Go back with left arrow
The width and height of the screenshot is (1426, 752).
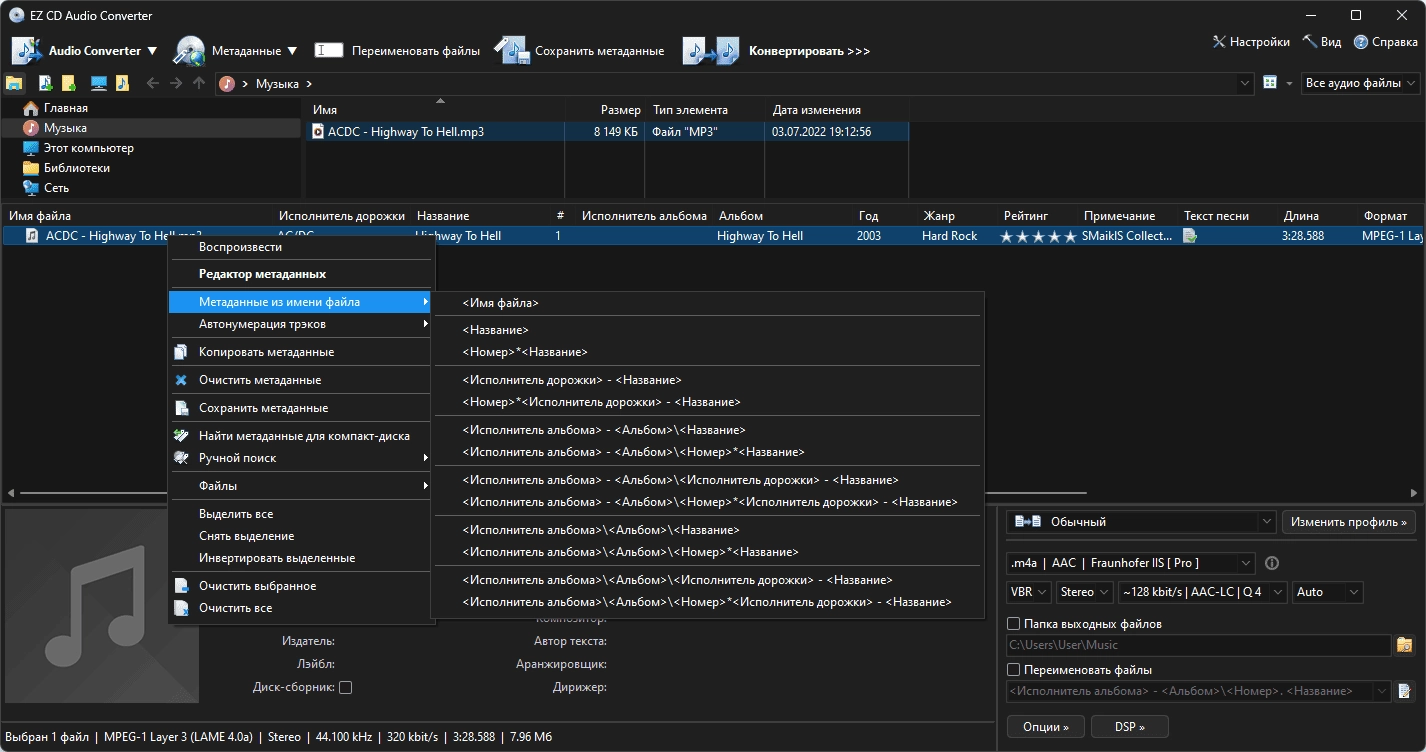153,83
